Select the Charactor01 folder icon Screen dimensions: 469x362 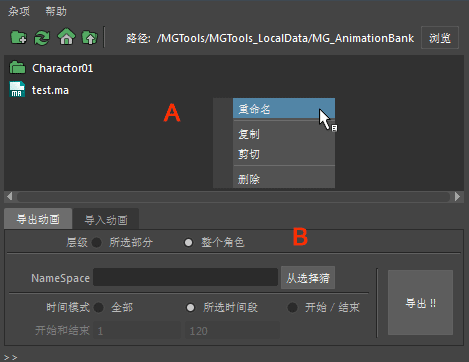(x=17, y=67)
